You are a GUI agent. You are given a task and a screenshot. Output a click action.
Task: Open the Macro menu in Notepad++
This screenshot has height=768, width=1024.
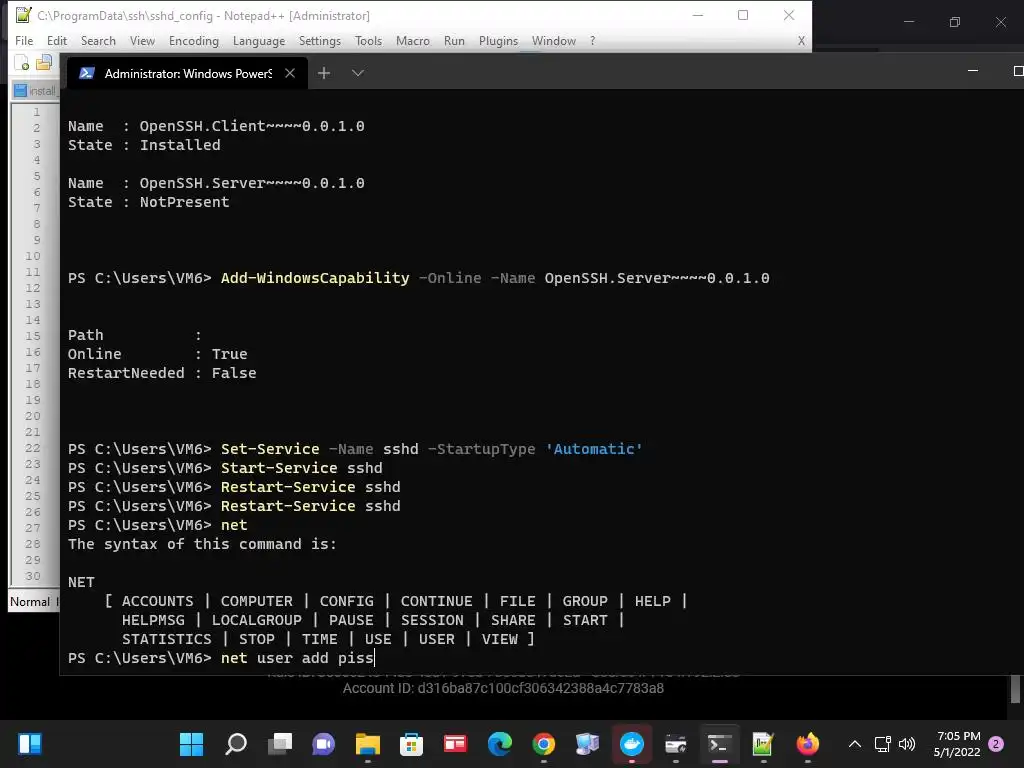point(413,40)
